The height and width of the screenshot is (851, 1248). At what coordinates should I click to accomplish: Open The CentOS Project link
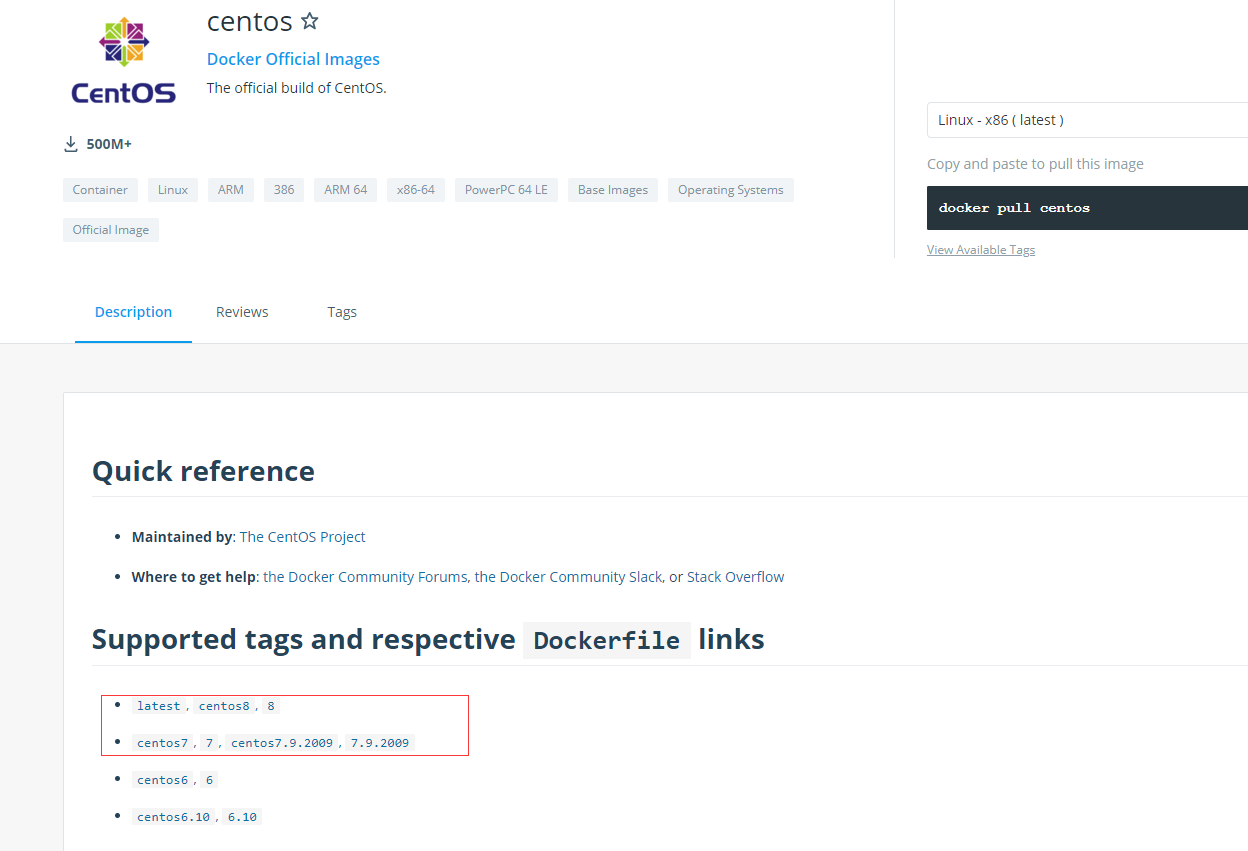tap(303, 537)
